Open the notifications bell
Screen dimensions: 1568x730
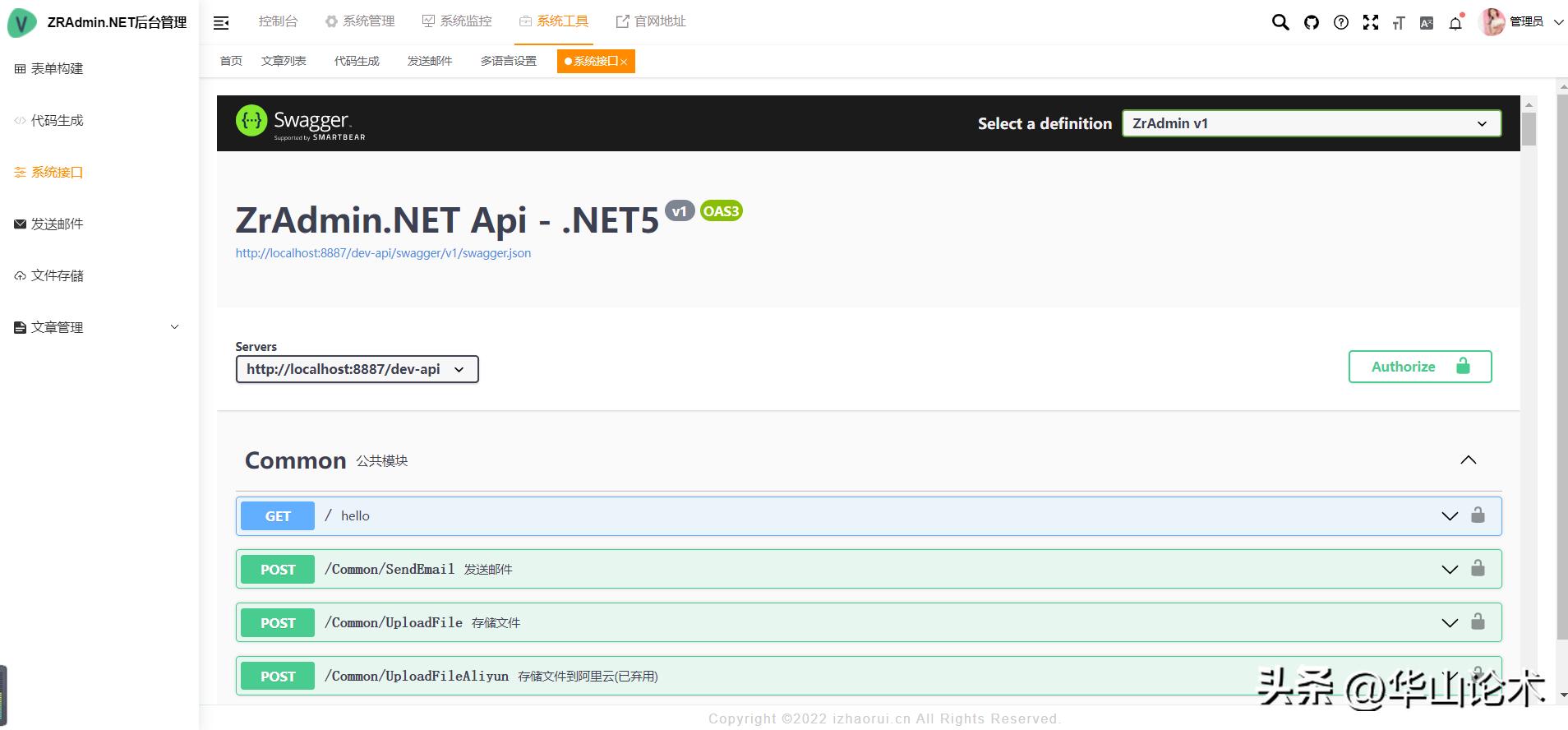[1455, 23]
